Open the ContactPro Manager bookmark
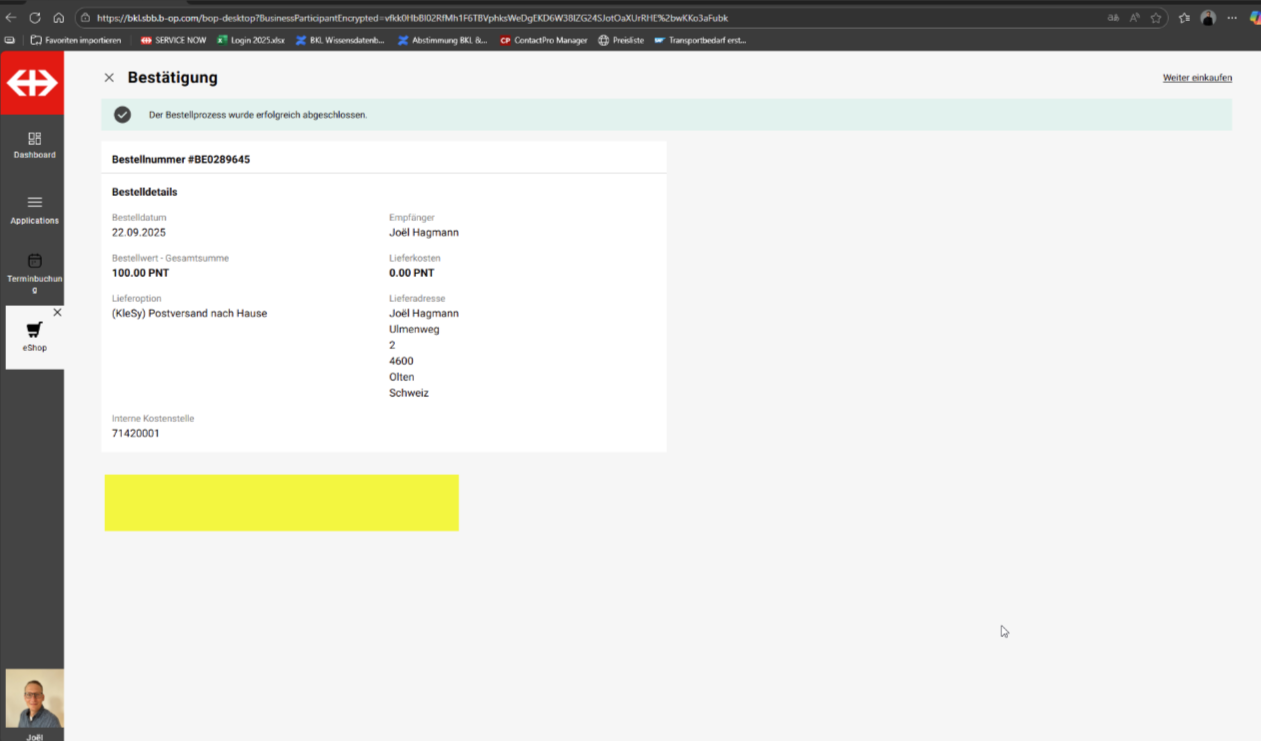 coord(543,41)
